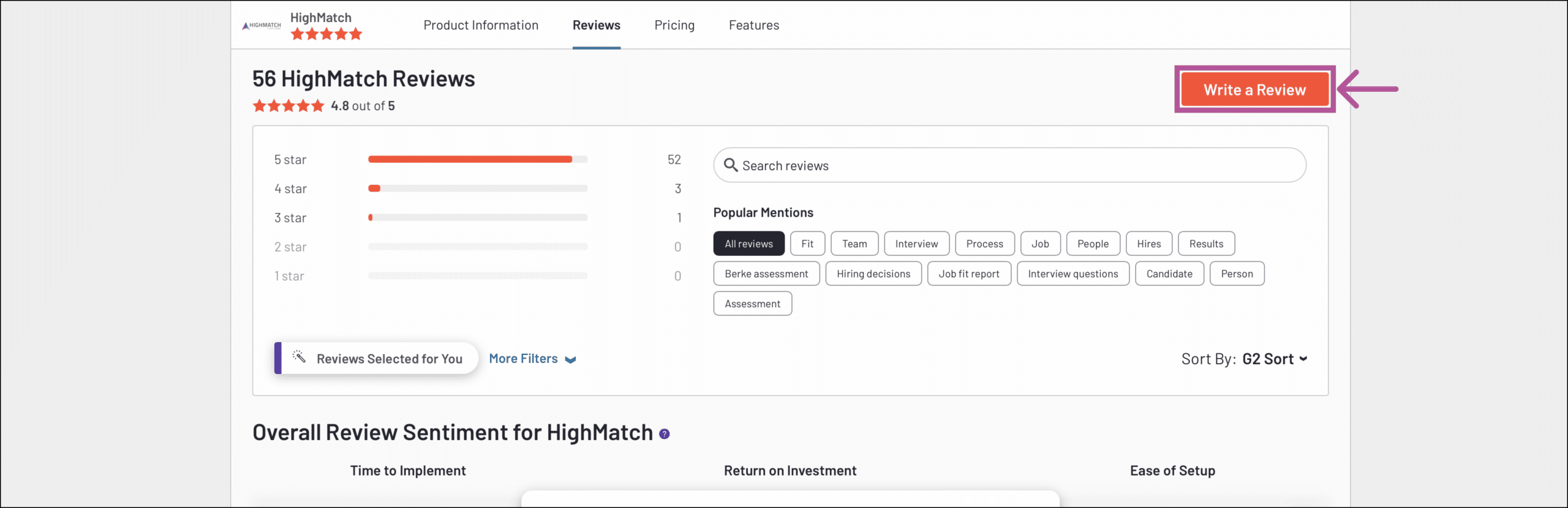Image resolution: width=1568 pixels, height=508 pixels.
Task: Toggle Reviews Selected for You
Action: coord(377,359)
